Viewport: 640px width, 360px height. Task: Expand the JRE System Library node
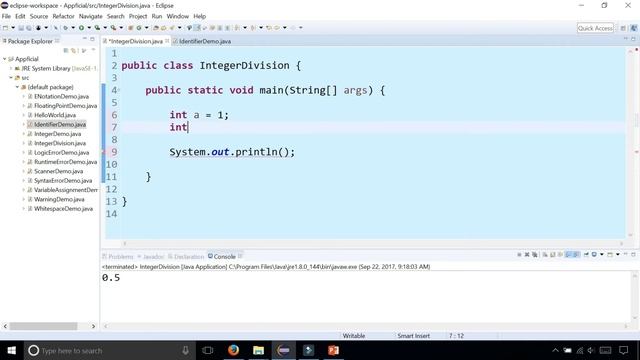coord(11,69)
